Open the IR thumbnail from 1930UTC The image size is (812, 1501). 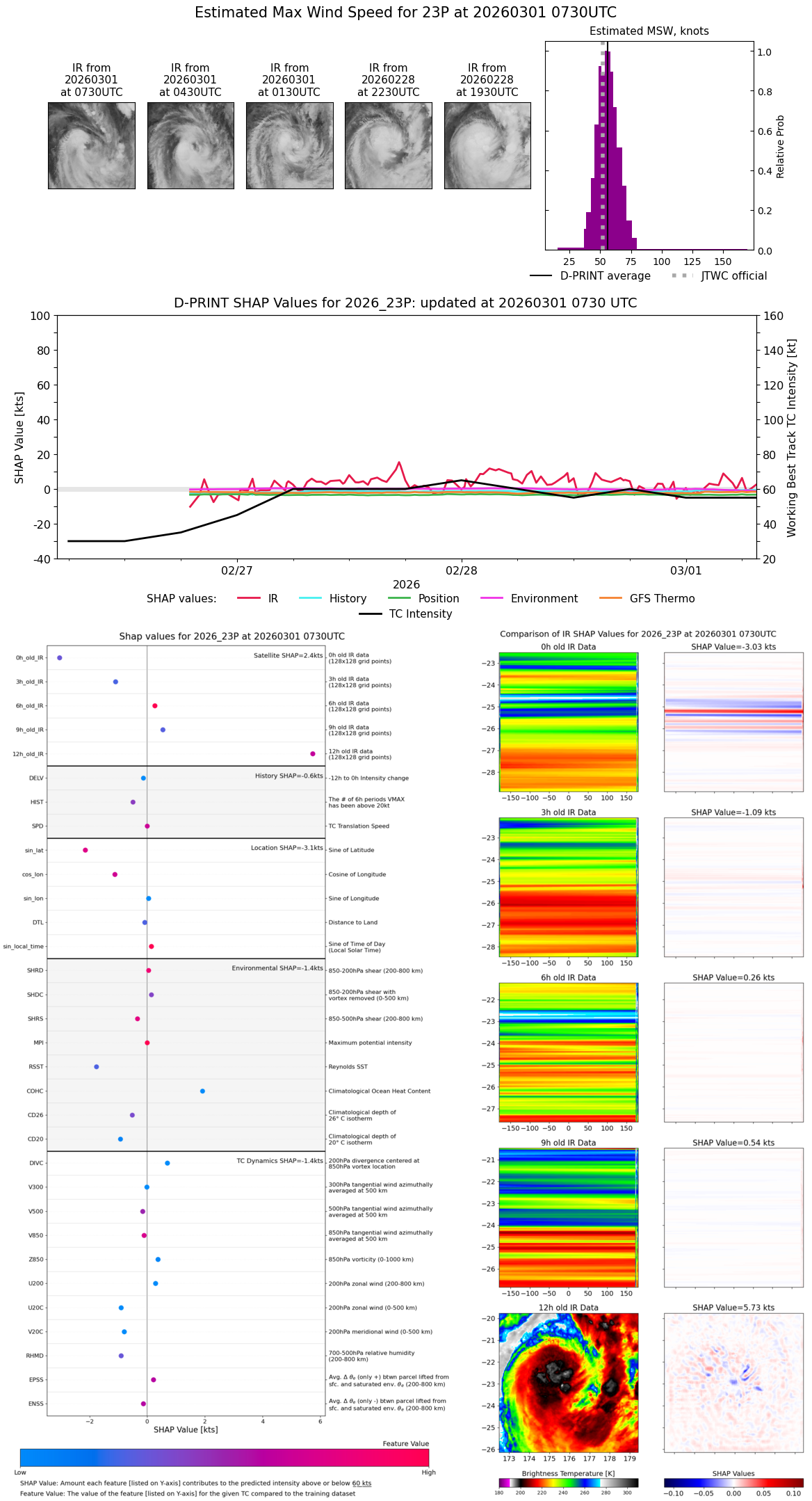click(487, 145)
